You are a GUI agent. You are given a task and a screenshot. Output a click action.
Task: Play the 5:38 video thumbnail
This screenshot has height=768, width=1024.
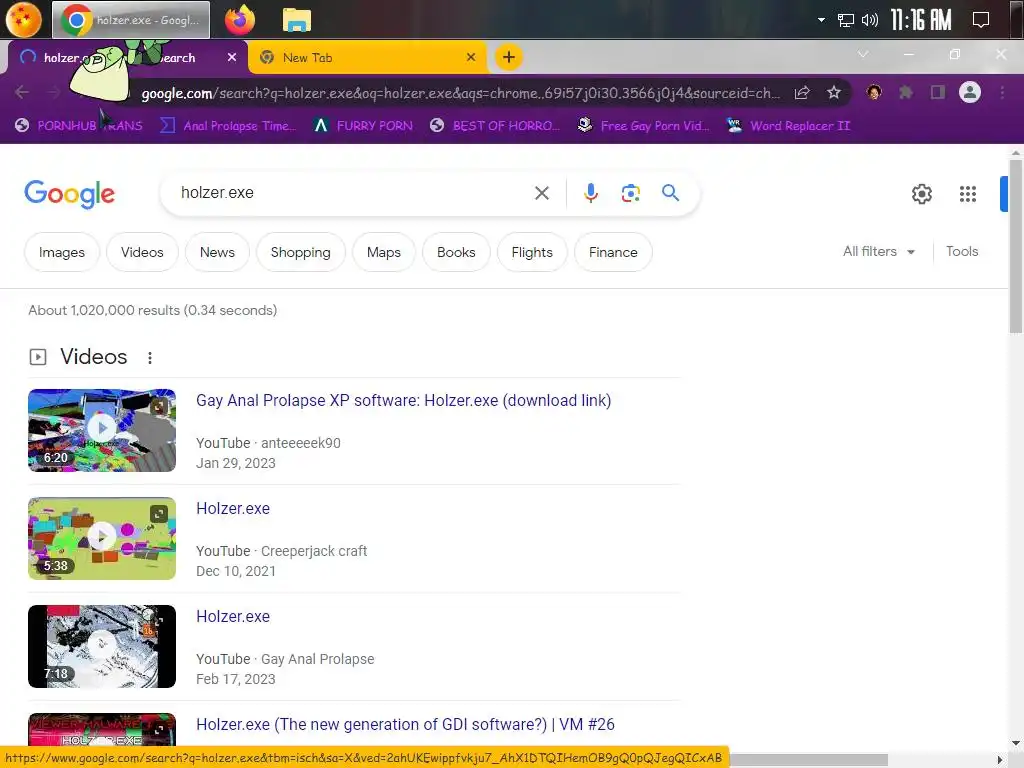click(x=102, y=538)
